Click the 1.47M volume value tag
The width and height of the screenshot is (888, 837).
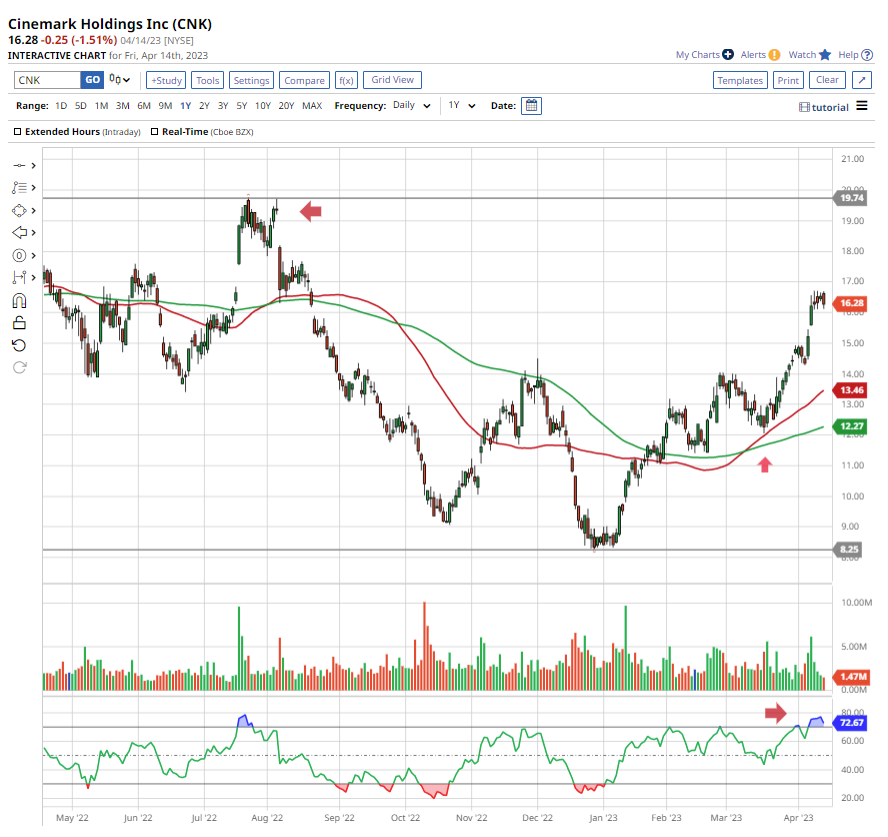[851, 677]
